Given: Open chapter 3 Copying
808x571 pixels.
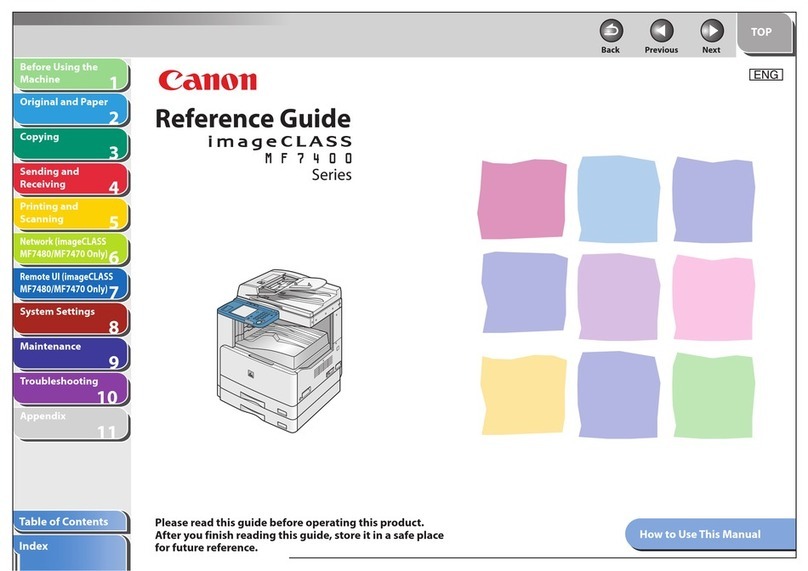Looking at the screenshot, I should click(71, 144).
